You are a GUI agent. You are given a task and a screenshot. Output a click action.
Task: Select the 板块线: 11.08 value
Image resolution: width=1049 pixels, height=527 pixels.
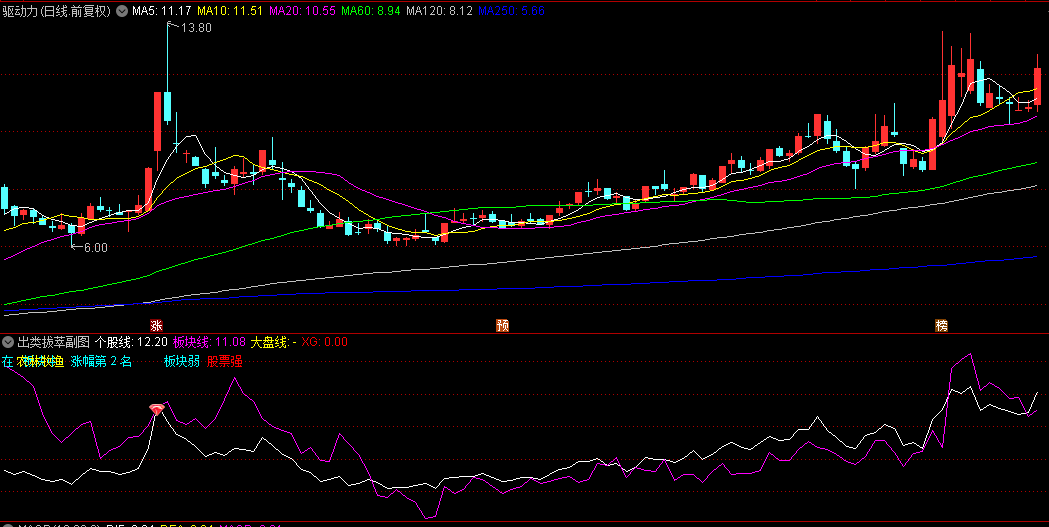pos(209,342)
